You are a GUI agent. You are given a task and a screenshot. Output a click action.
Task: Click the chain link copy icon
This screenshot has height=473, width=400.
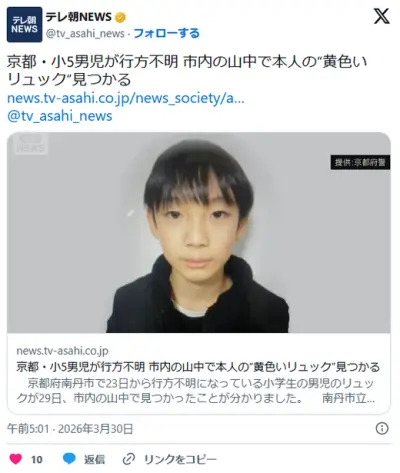pos(128,459)
